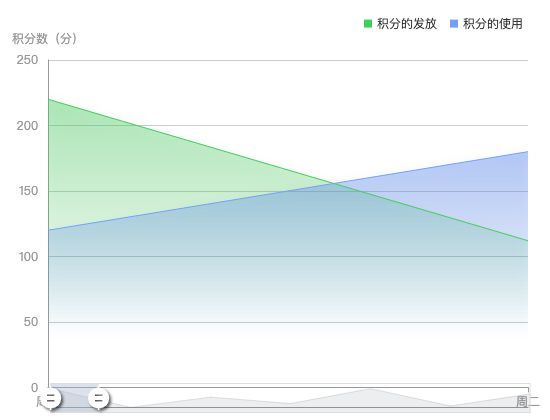Click the 周二 axis label
Screen dimensions: 550x420
[527, 401]
